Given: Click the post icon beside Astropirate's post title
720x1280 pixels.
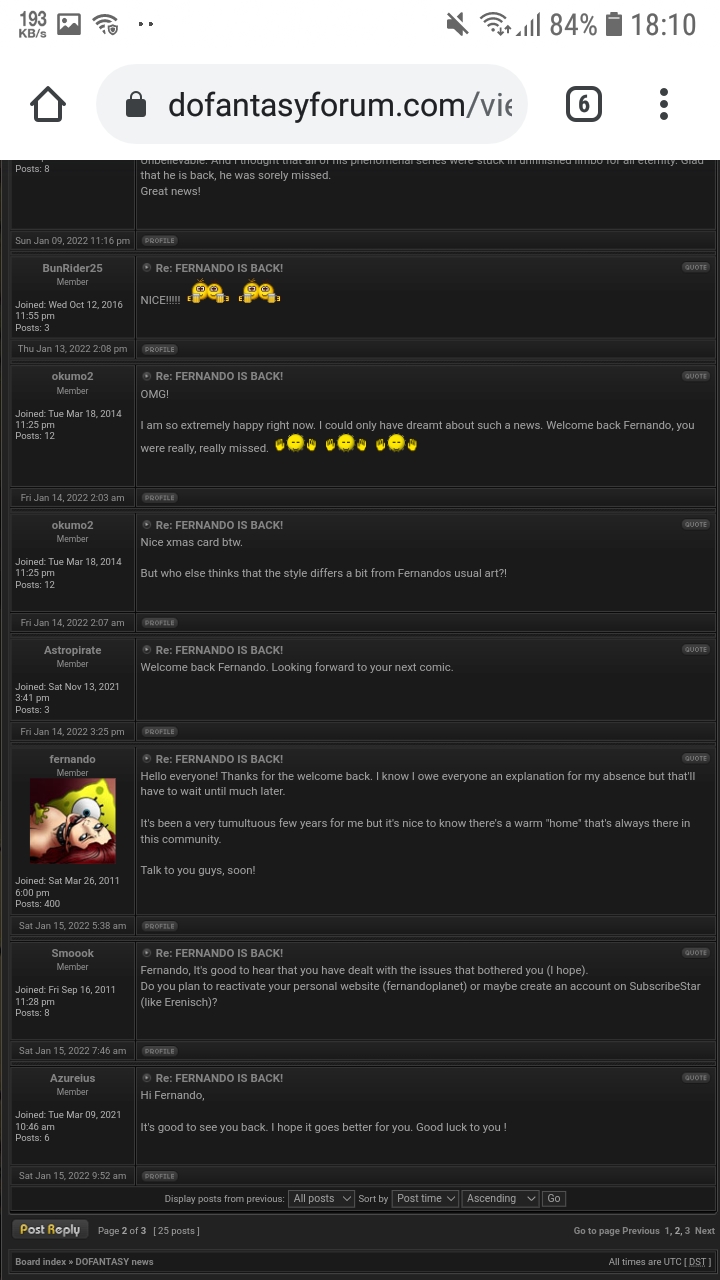Looking at the screenshot, I should tap(147, 650).
